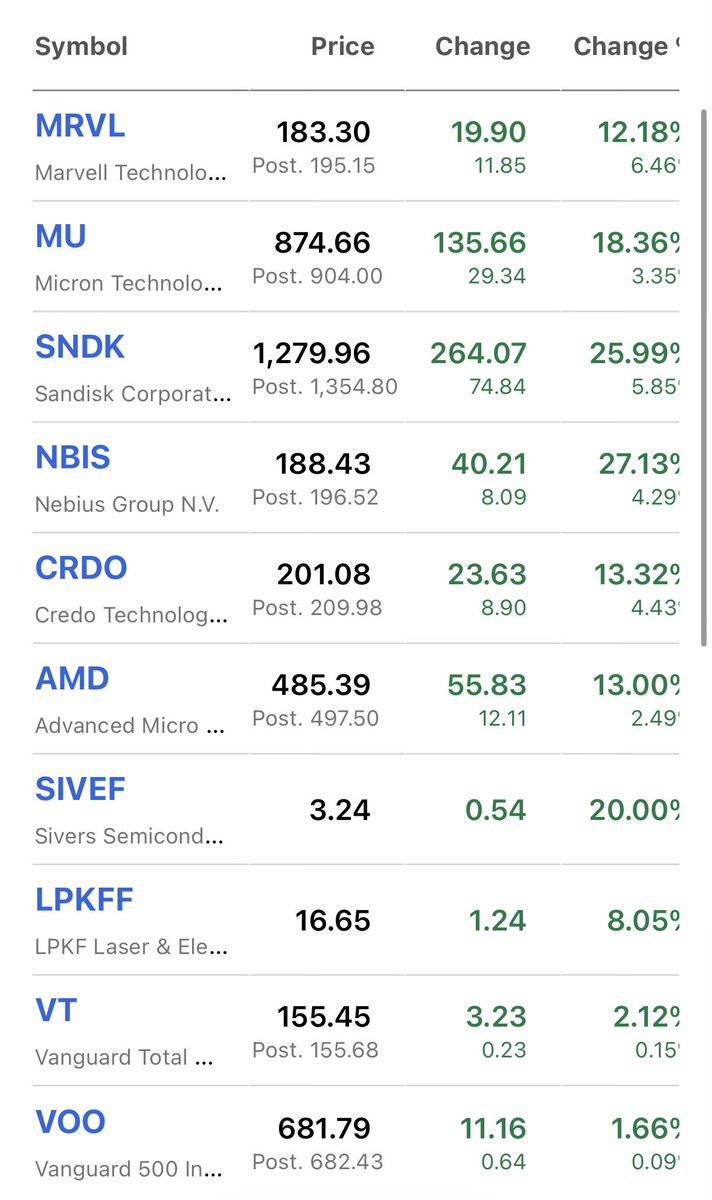Sort by the Price column header
This screenshot has height=1200, width=712.
(x=343, y=47)
